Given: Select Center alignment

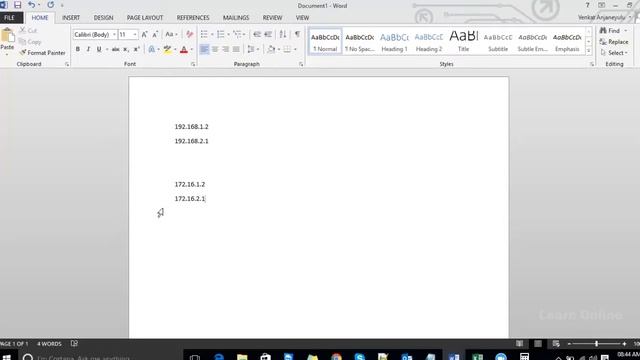Looking at the screenshot, I should tap(215, 49).
